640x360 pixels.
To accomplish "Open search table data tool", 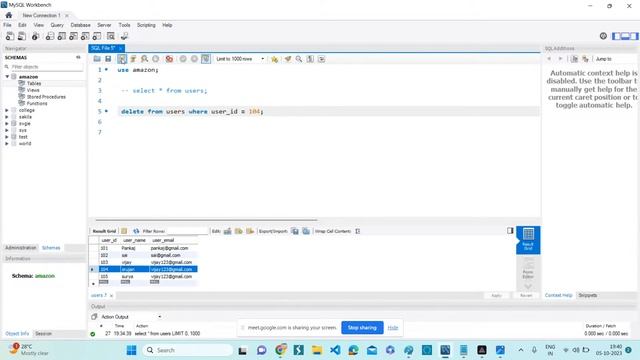I will (111, 36).
